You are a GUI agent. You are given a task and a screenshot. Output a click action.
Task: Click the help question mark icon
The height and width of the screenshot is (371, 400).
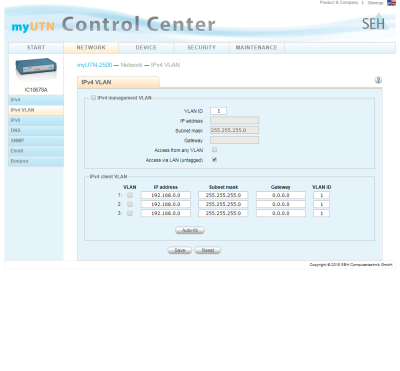coord(378,80)
